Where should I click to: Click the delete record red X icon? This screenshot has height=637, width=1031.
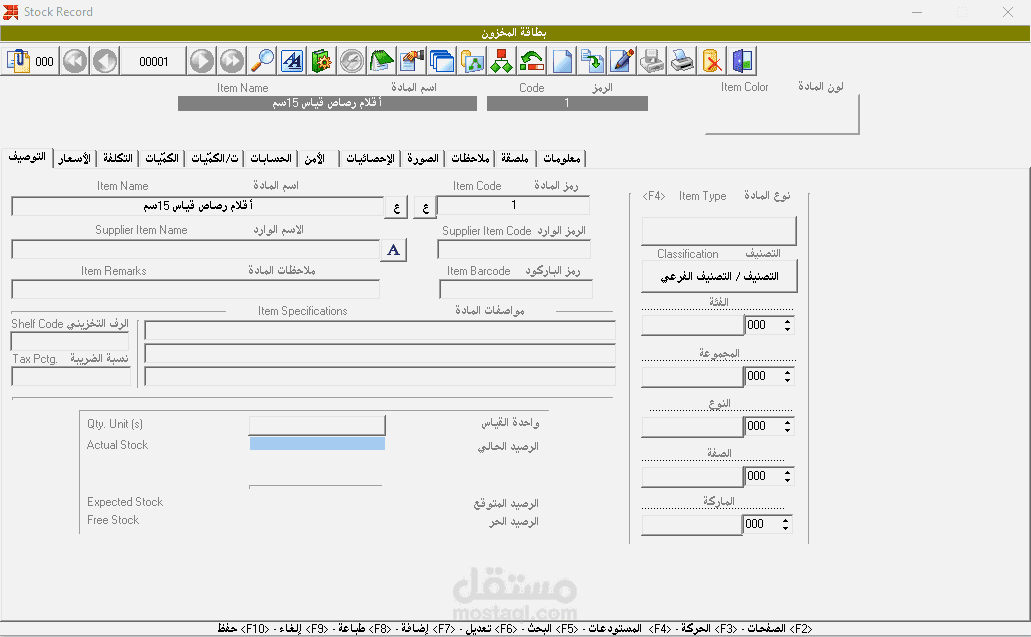point(712,61)
